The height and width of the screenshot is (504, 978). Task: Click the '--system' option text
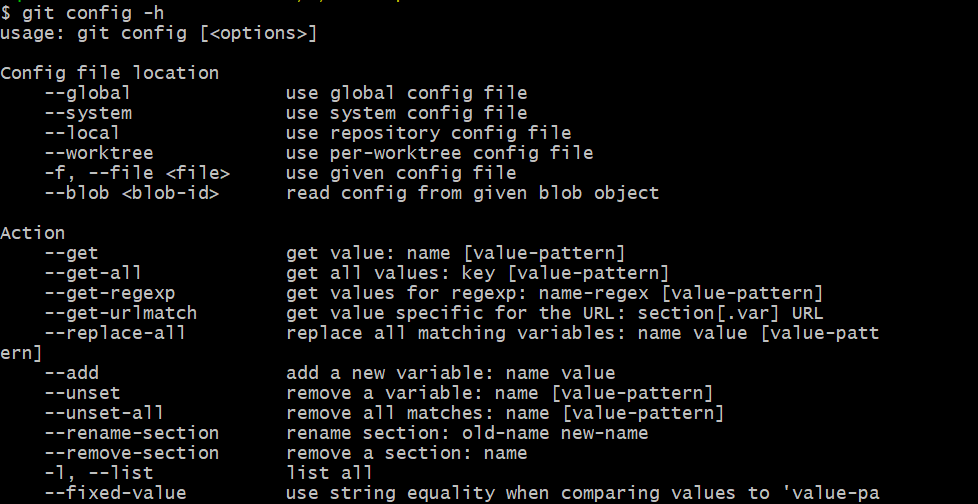click(x=87, y=113)
